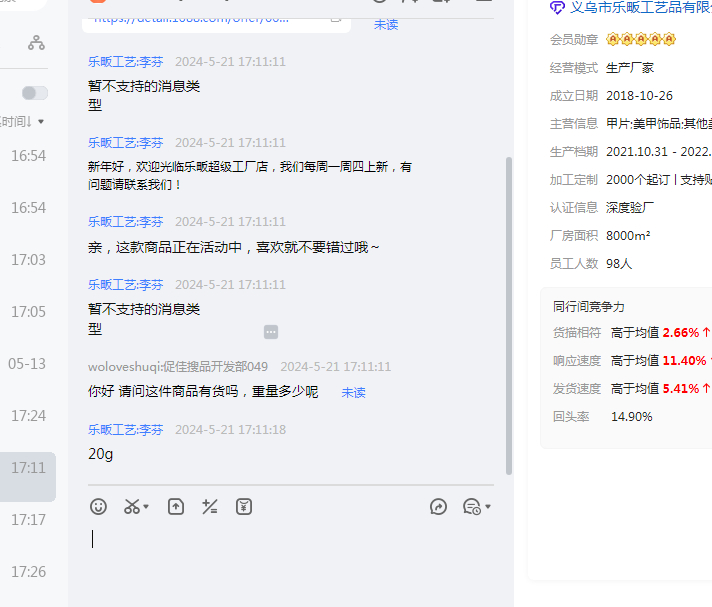This screenshot has width=712, height=607.
Task: Select the 05-13 conversation in list
Action: coord(28,363)
